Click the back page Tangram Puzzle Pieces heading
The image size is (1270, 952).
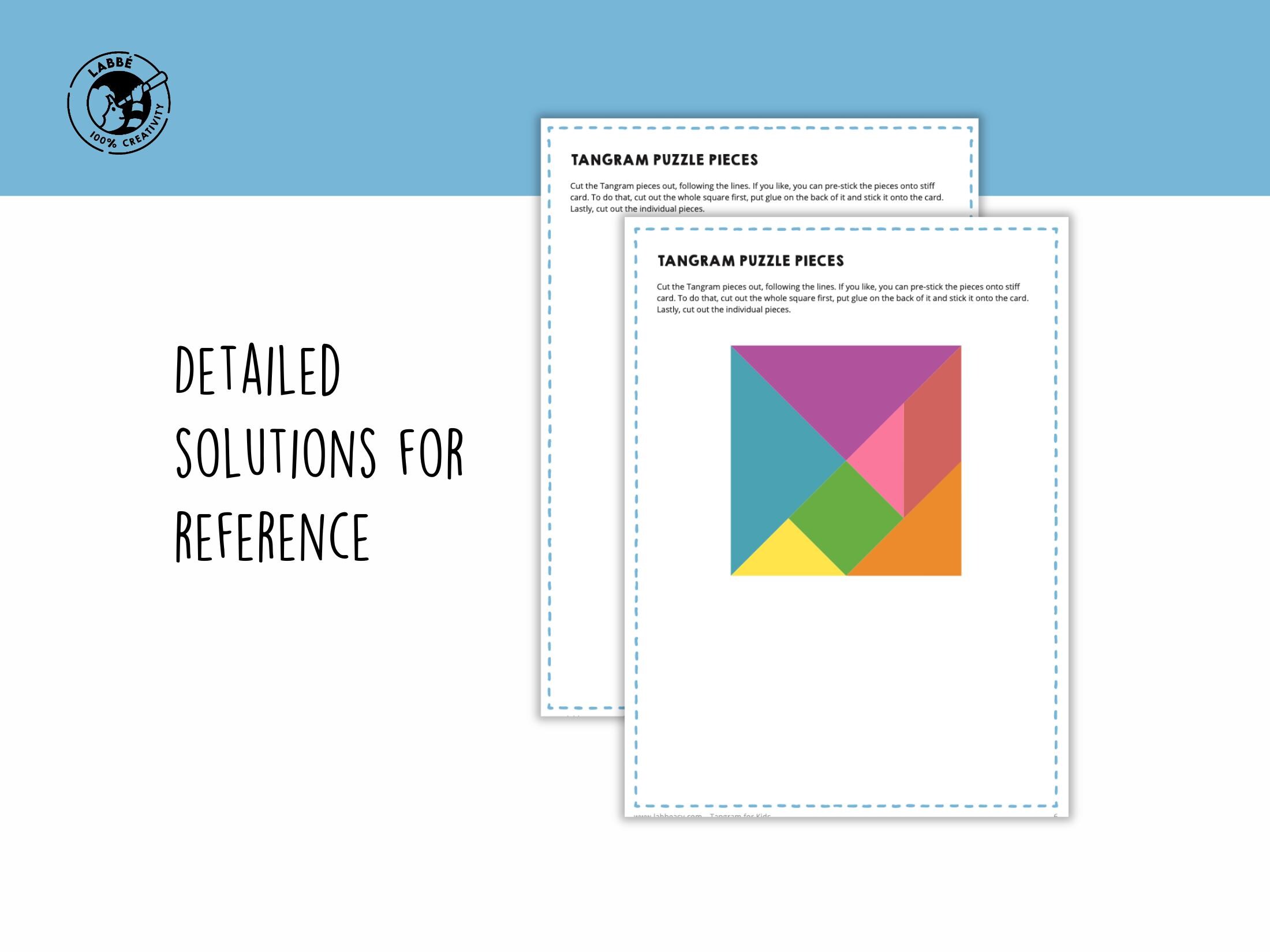(664, 160)
